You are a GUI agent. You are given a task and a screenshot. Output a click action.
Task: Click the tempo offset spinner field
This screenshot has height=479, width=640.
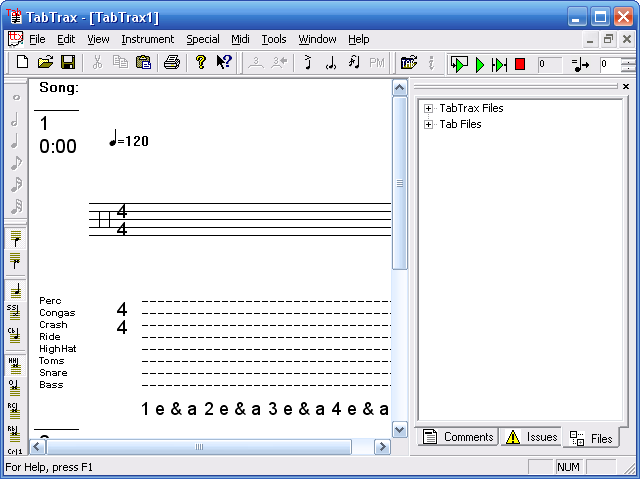611,64
